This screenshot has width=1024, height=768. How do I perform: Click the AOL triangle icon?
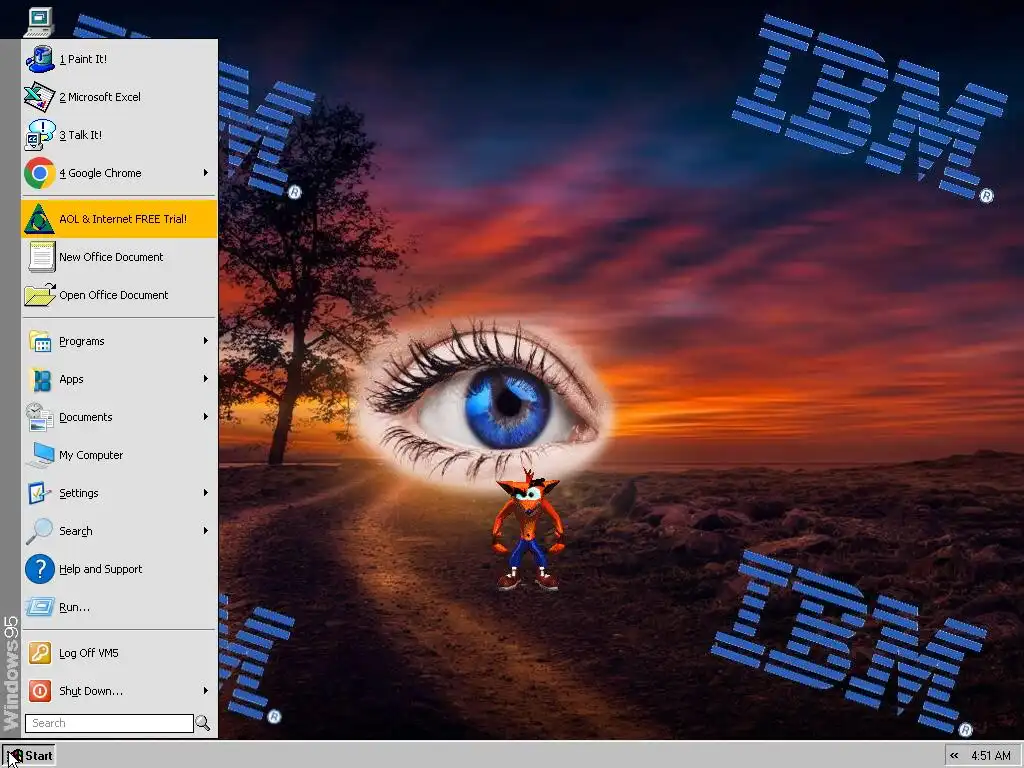click(39, 219)
